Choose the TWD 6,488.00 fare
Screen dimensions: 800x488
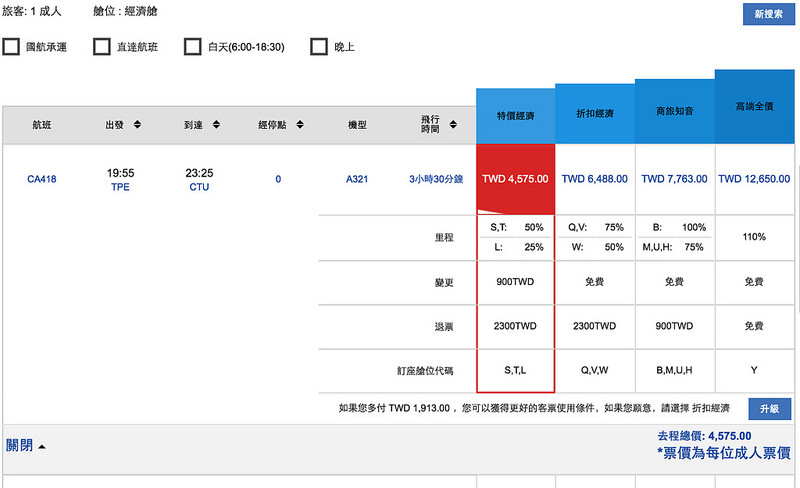click(x=595, y=179)
